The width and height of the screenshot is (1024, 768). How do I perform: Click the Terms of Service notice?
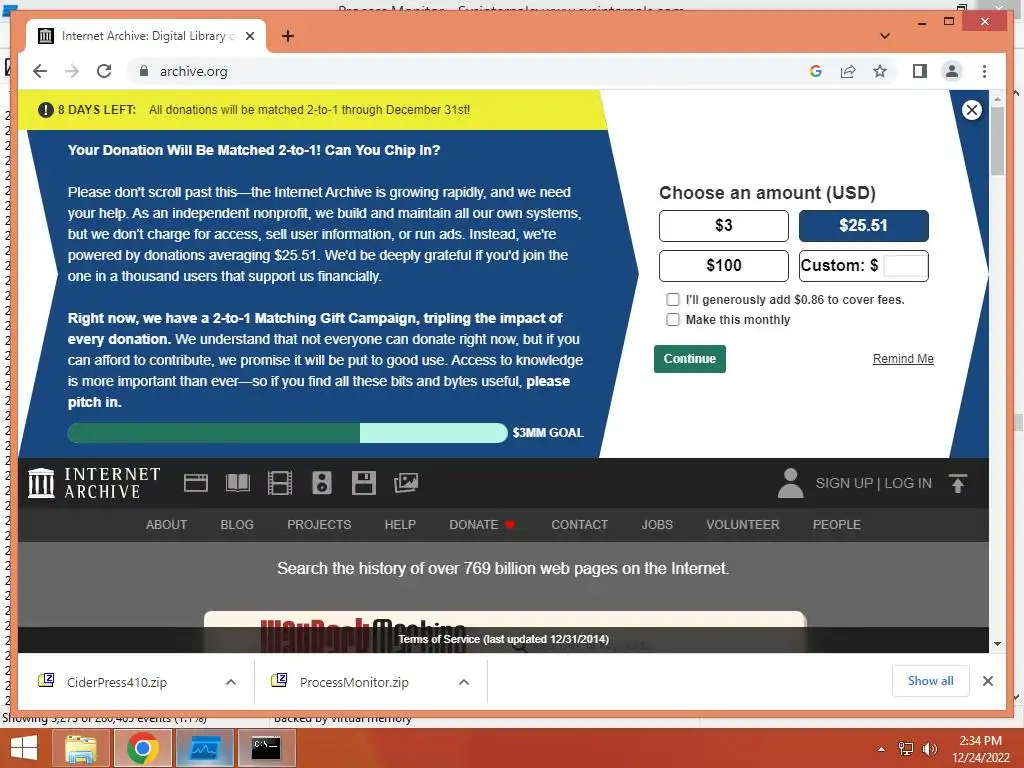pos(504,639)
